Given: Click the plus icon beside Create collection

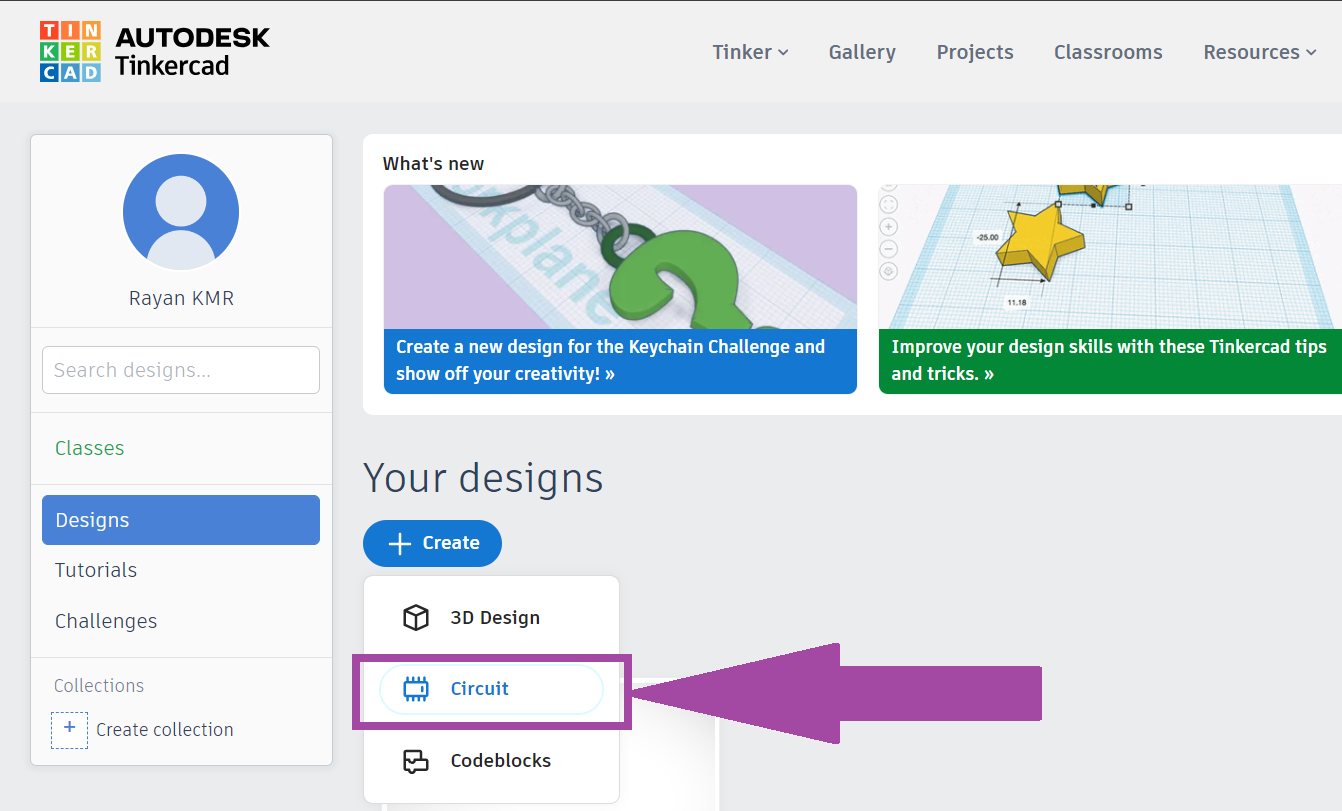Looking at the screenshot, I should pos(69,729).
